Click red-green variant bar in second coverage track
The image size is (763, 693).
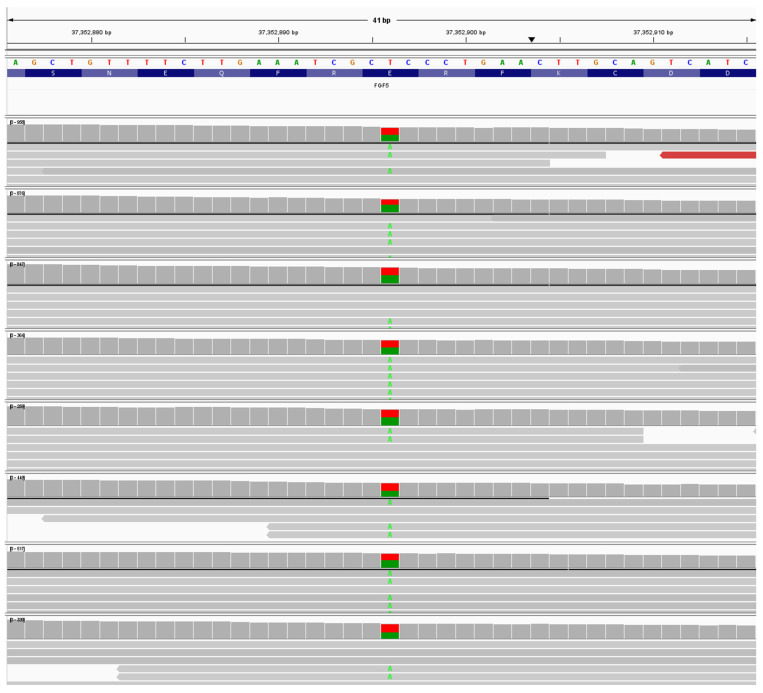(390, 206)
